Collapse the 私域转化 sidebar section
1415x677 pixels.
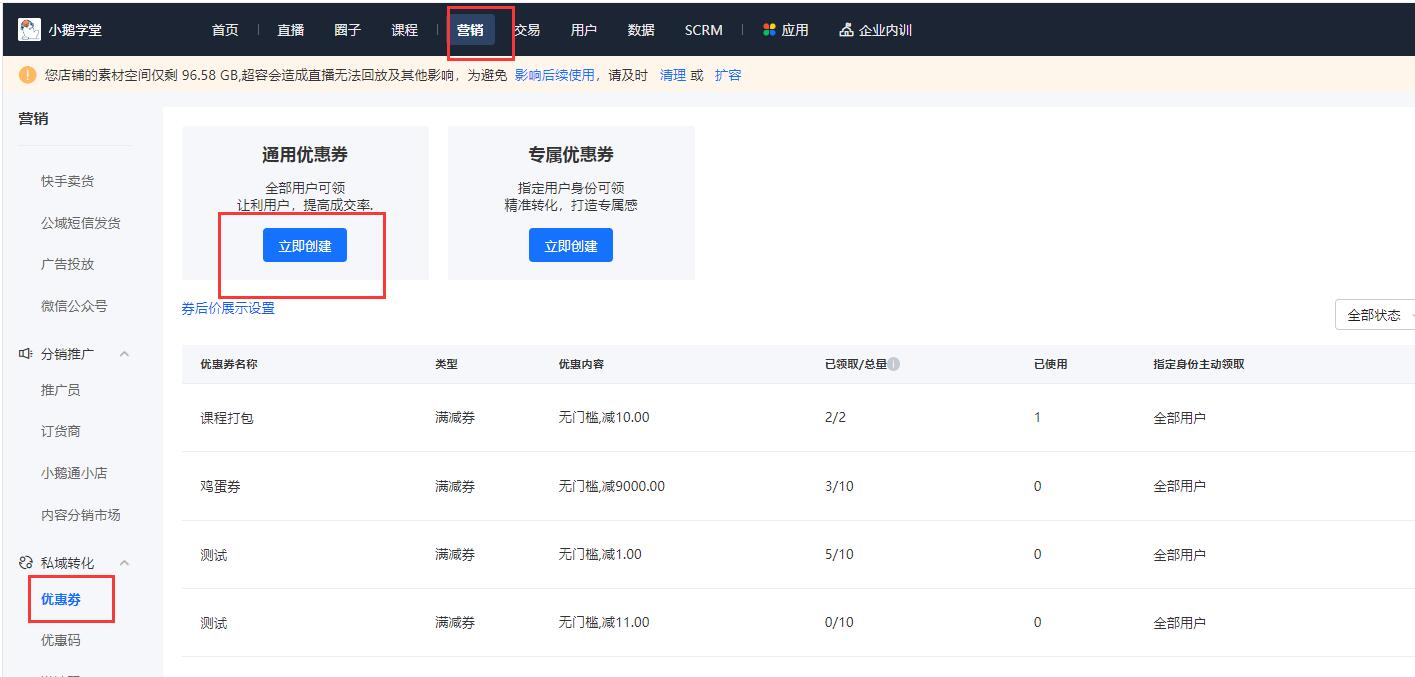coord(124,562)
